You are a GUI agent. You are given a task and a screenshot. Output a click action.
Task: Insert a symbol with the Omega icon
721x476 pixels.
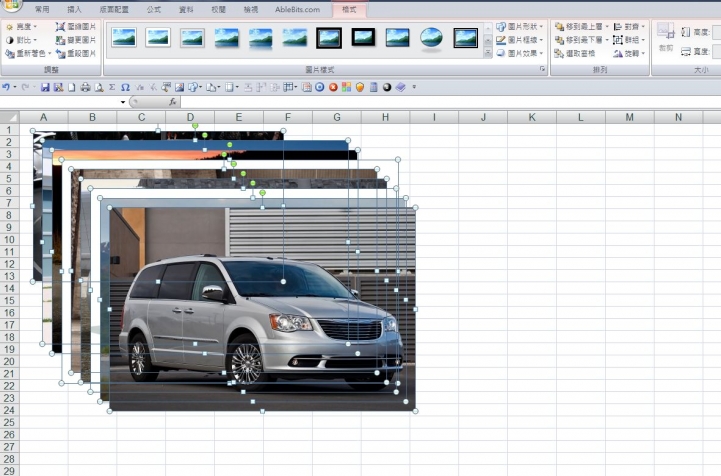(125, 87)
